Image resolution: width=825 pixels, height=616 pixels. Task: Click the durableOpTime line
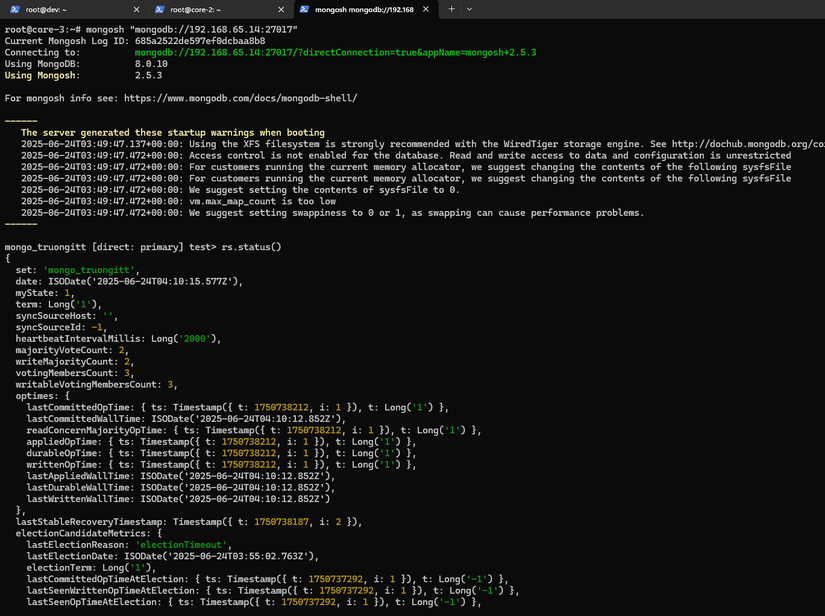coord(222,453)
